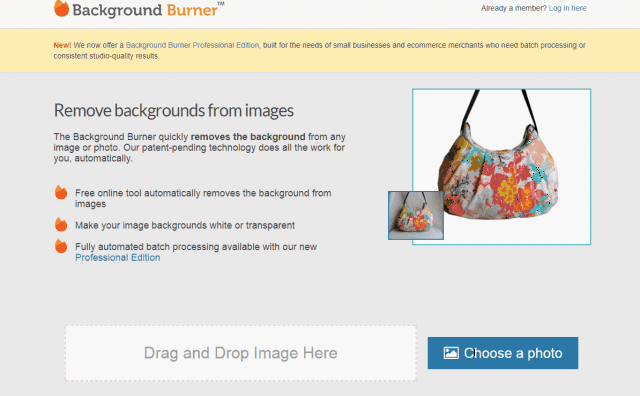Click the Drag and Drop Image Here zone
640x396 pixels.
click(x=241, y=353)
